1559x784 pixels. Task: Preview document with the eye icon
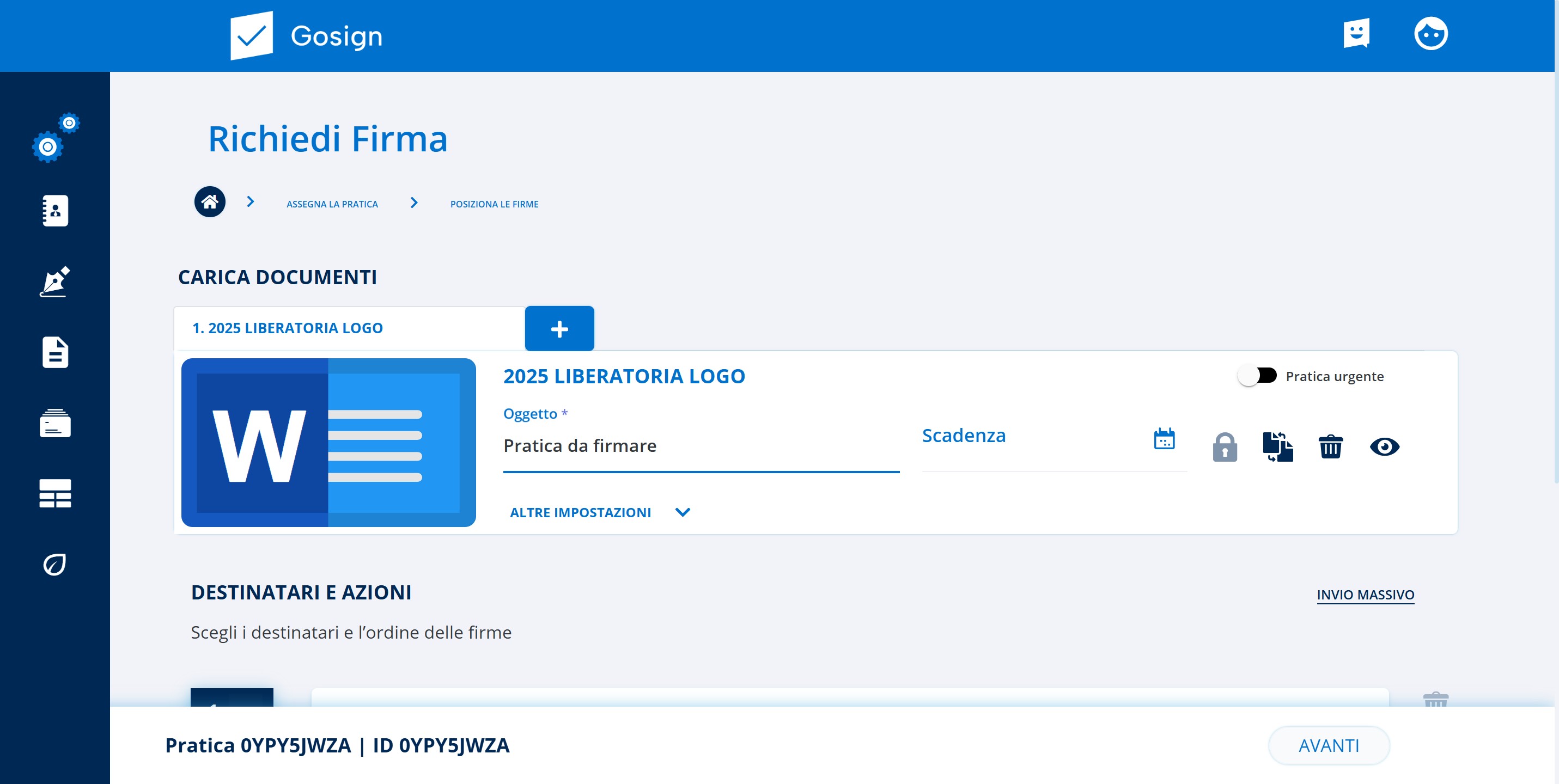(x=1384, y=447)
